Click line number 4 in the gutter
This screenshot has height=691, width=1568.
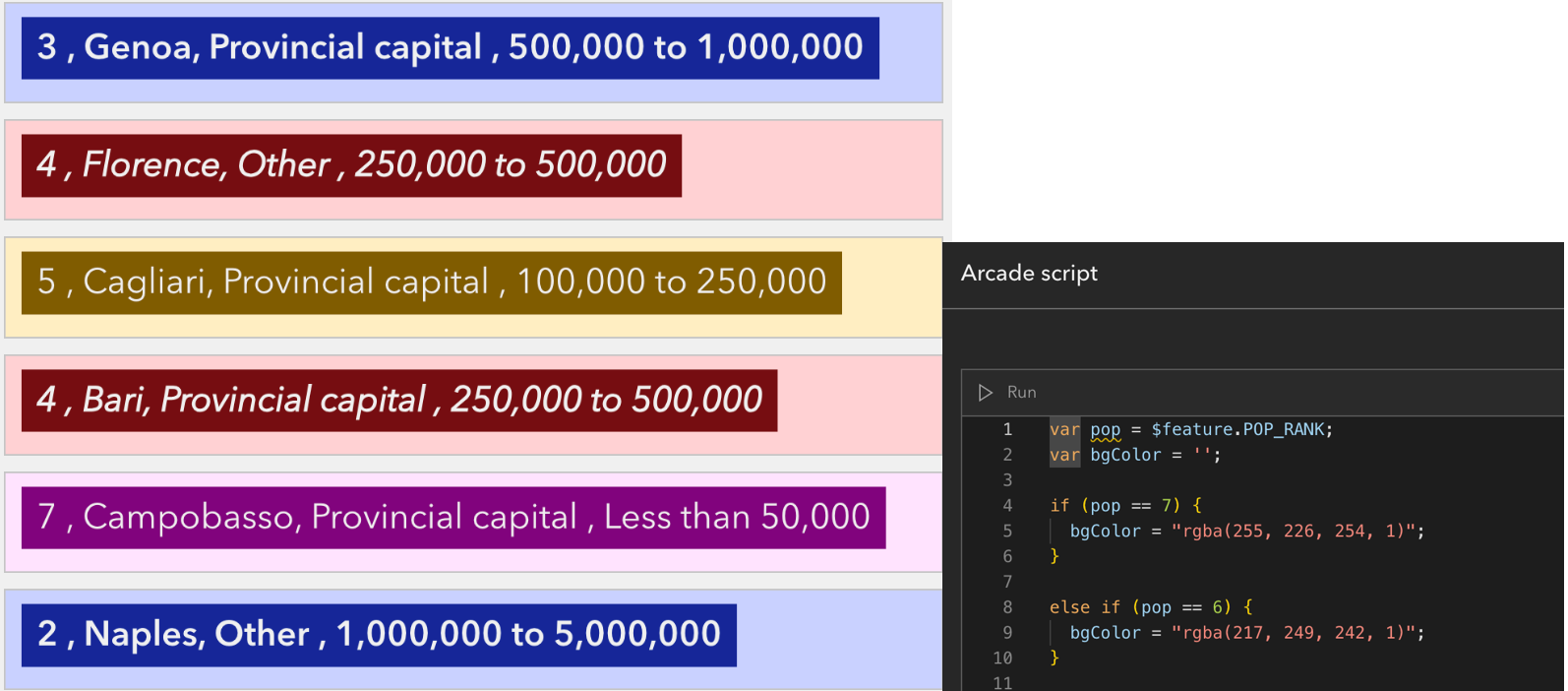pyautogui.click(x=1007, y=506)
